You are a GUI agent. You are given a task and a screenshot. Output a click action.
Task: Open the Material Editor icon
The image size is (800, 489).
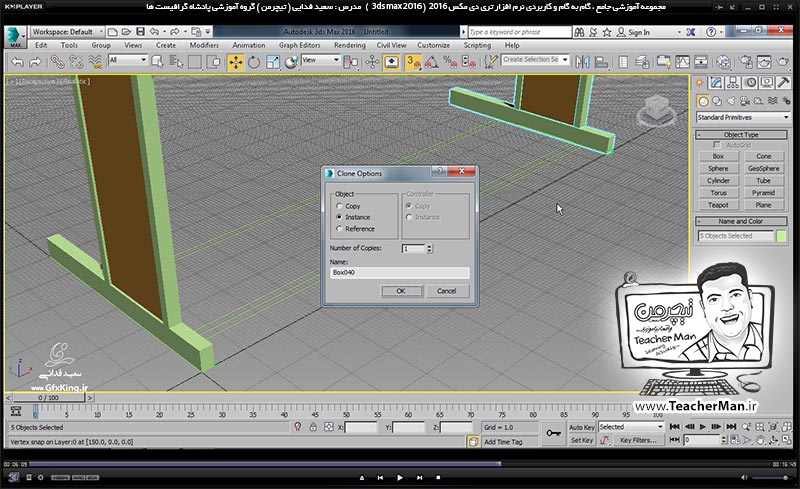[723, 62]
